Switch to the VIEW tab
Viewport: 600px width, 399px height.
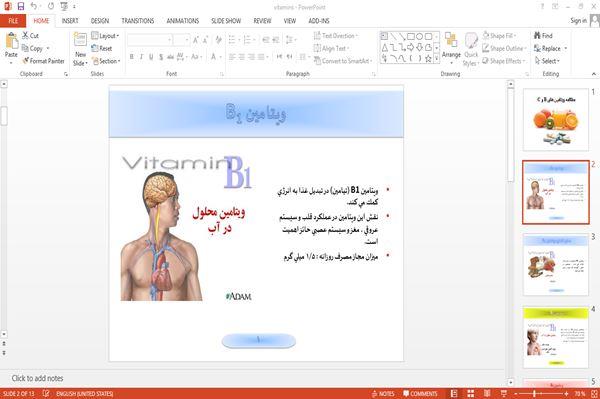290,21
